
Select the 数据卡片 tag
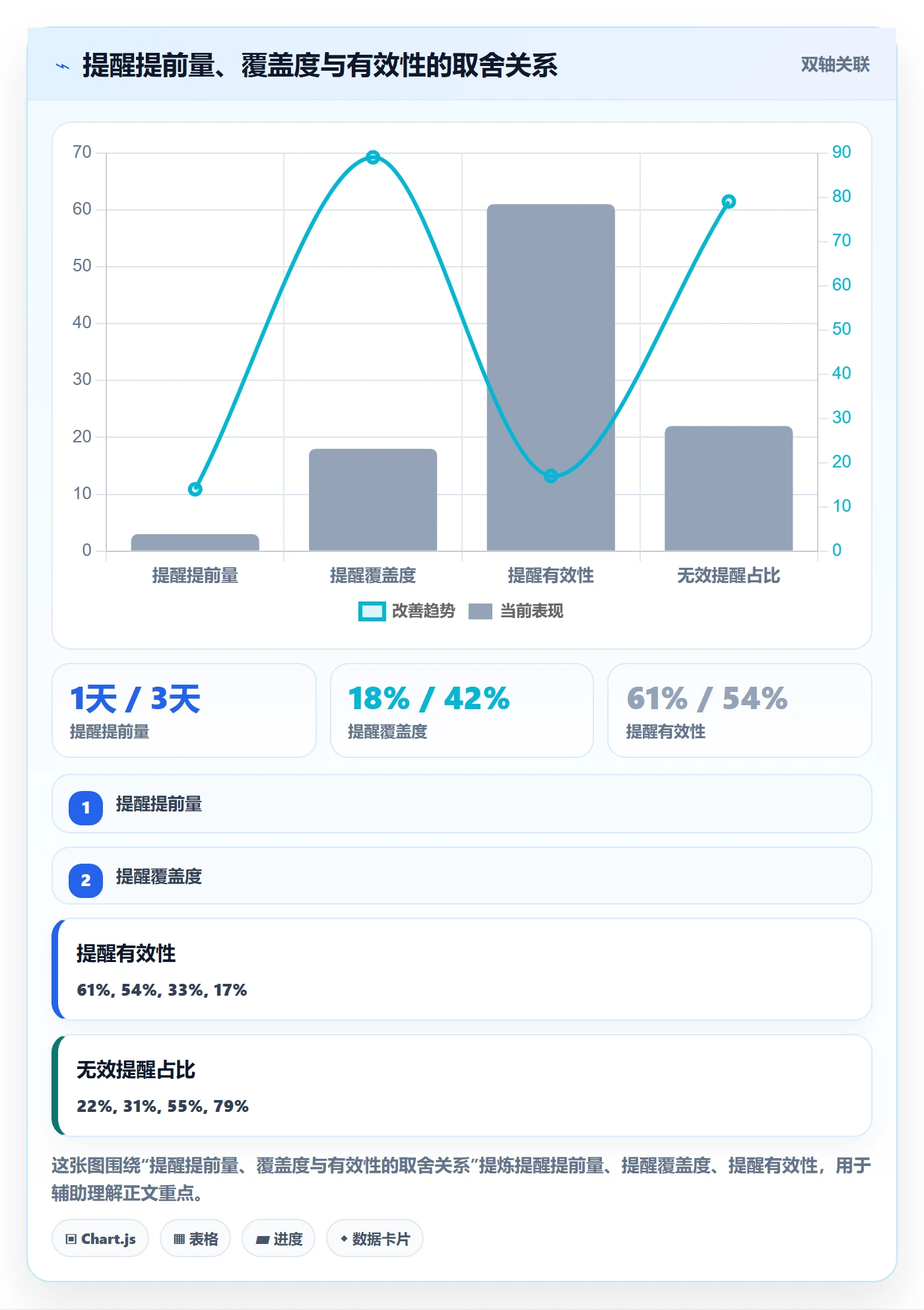pyautogui.click(x=375, y=1239)
